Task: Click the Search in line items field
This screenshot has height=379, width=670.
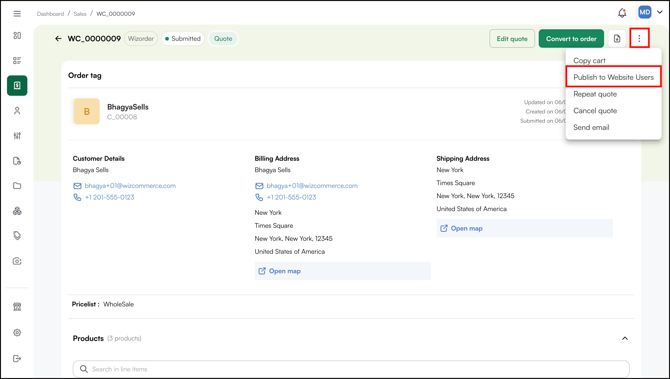Action: click(x=351, y=369)
